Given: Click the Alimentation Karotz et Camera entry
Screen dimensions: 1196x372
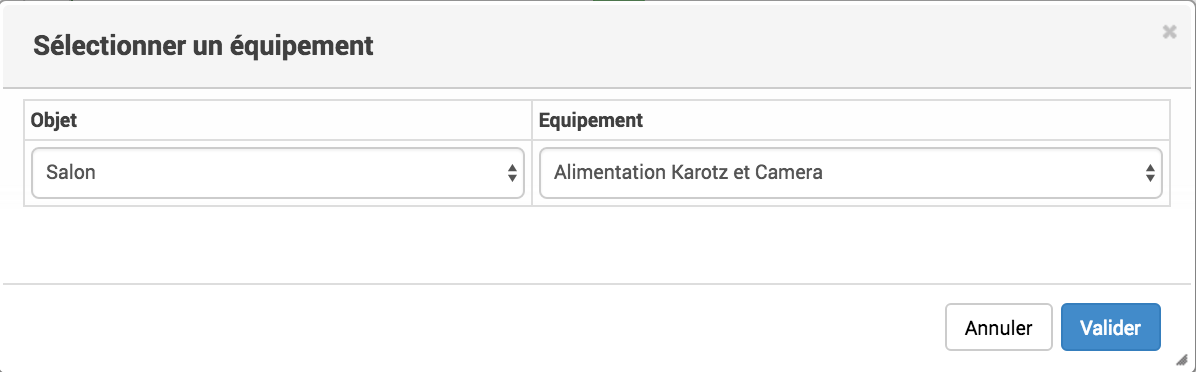Looking at the screenshot, I should pyautogui.click(x=688, y=173).
